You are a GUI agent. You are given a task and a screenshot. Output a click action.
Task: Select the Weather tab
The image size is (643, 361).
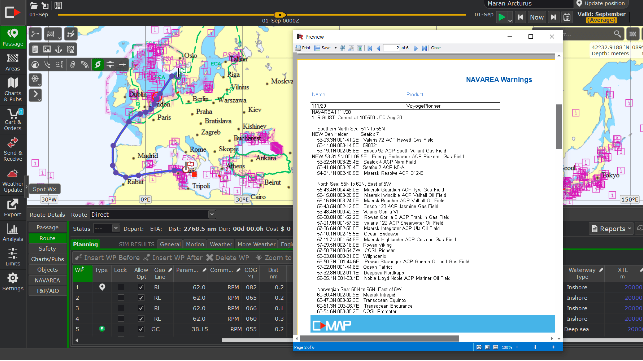point(221,244)
